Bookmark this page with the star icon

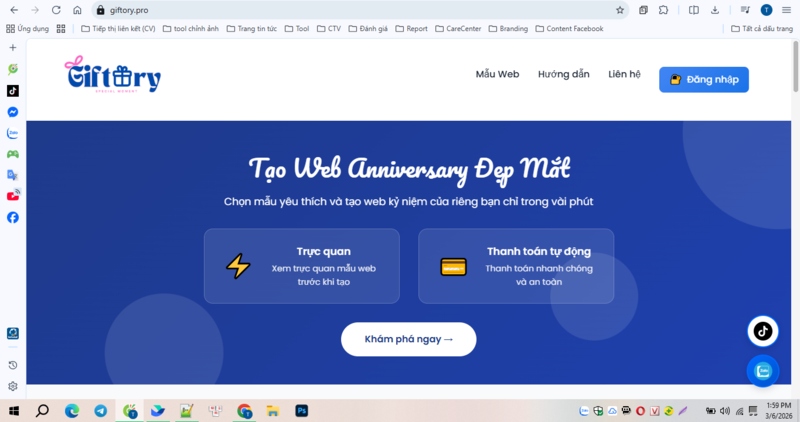click(x=620, y=10)
